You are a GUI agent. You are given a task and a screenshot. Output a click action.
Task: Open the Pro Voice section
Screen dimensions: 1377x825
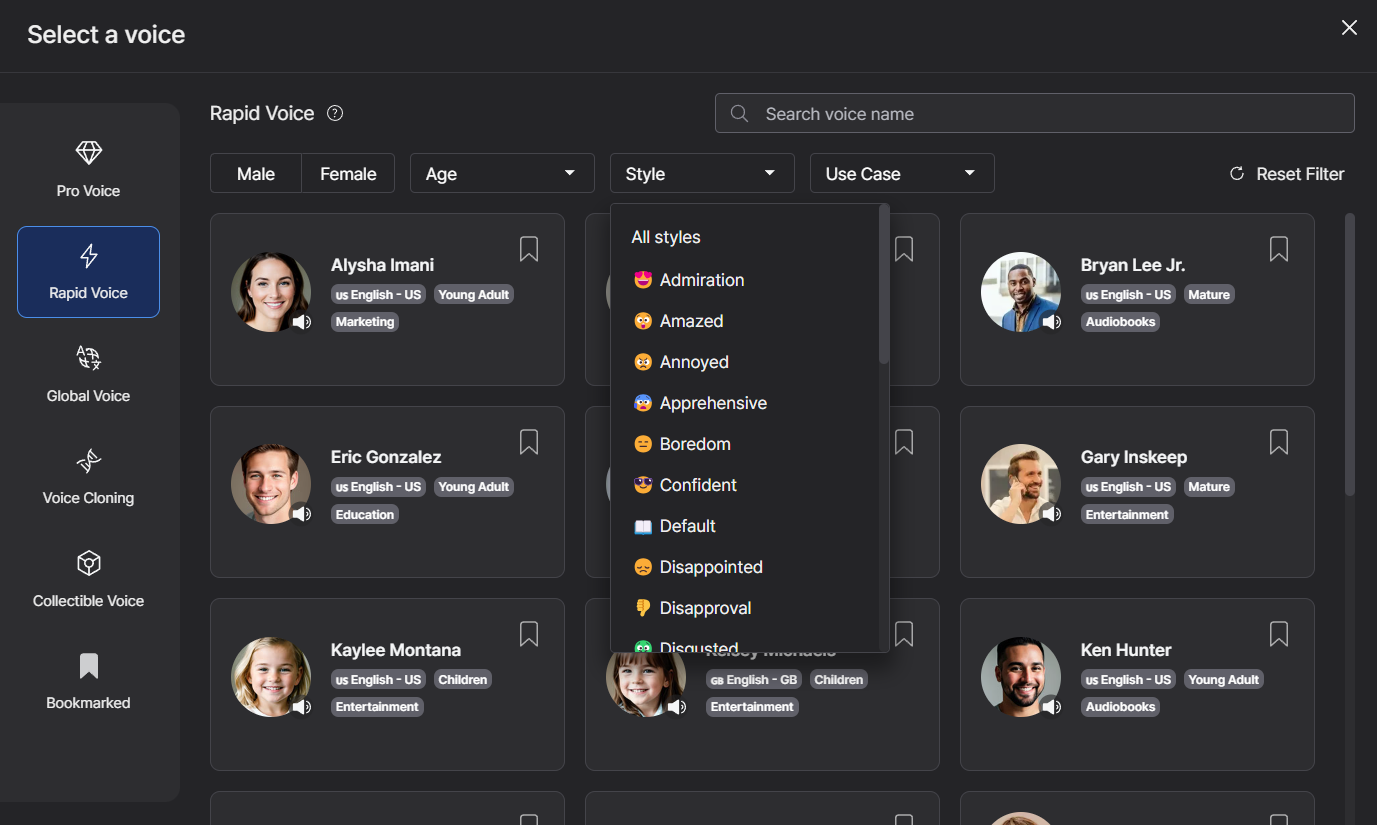(x=88, y=169)
